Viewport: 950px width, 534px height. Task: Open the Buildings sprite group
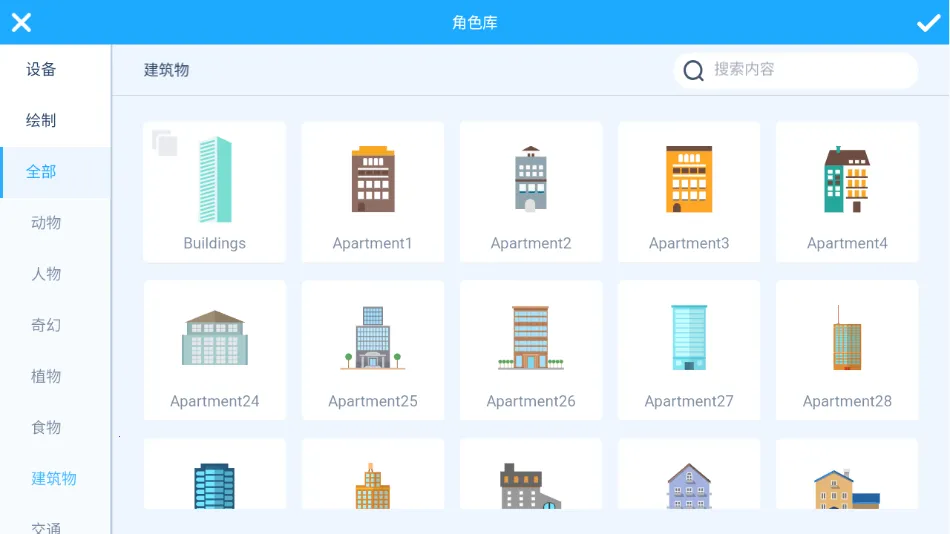pyautogui.click(x=214, y=192)
